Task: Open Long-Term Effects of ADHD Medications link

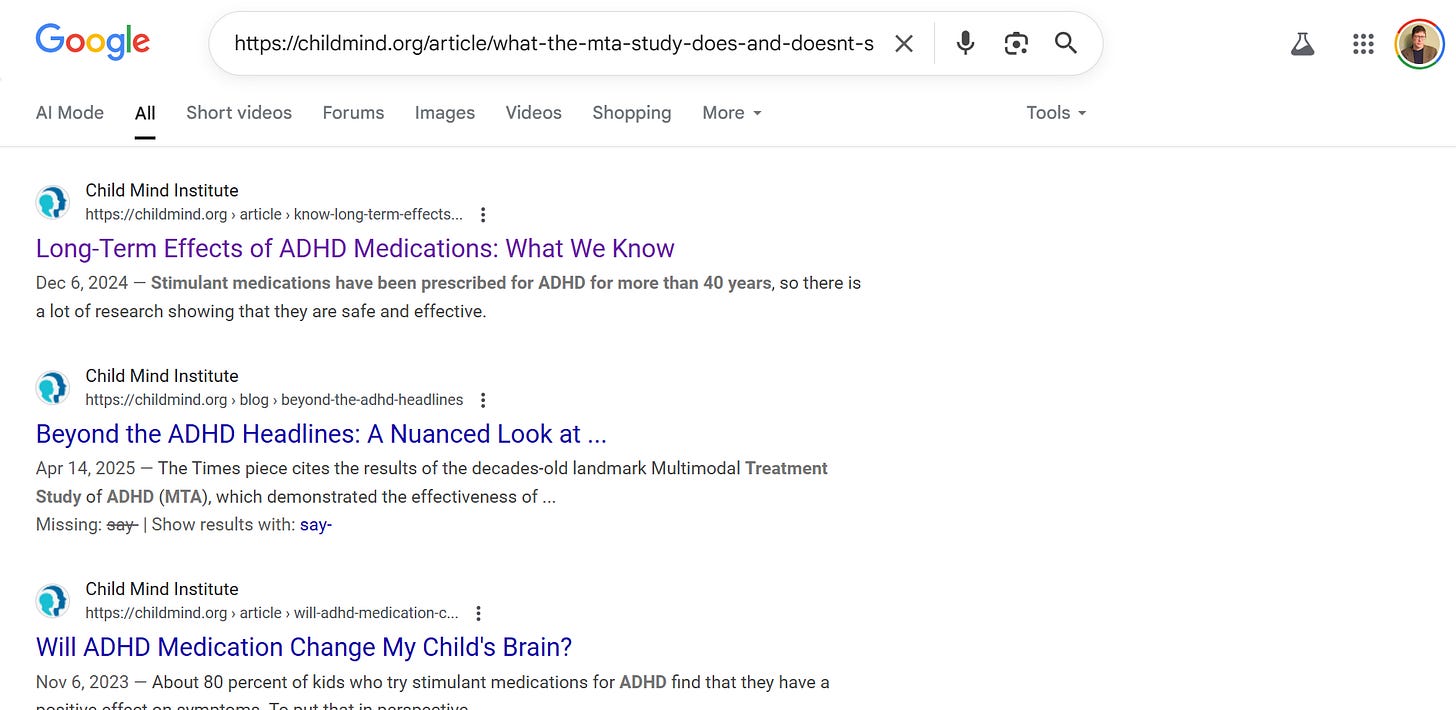Action: pos(355,248)
